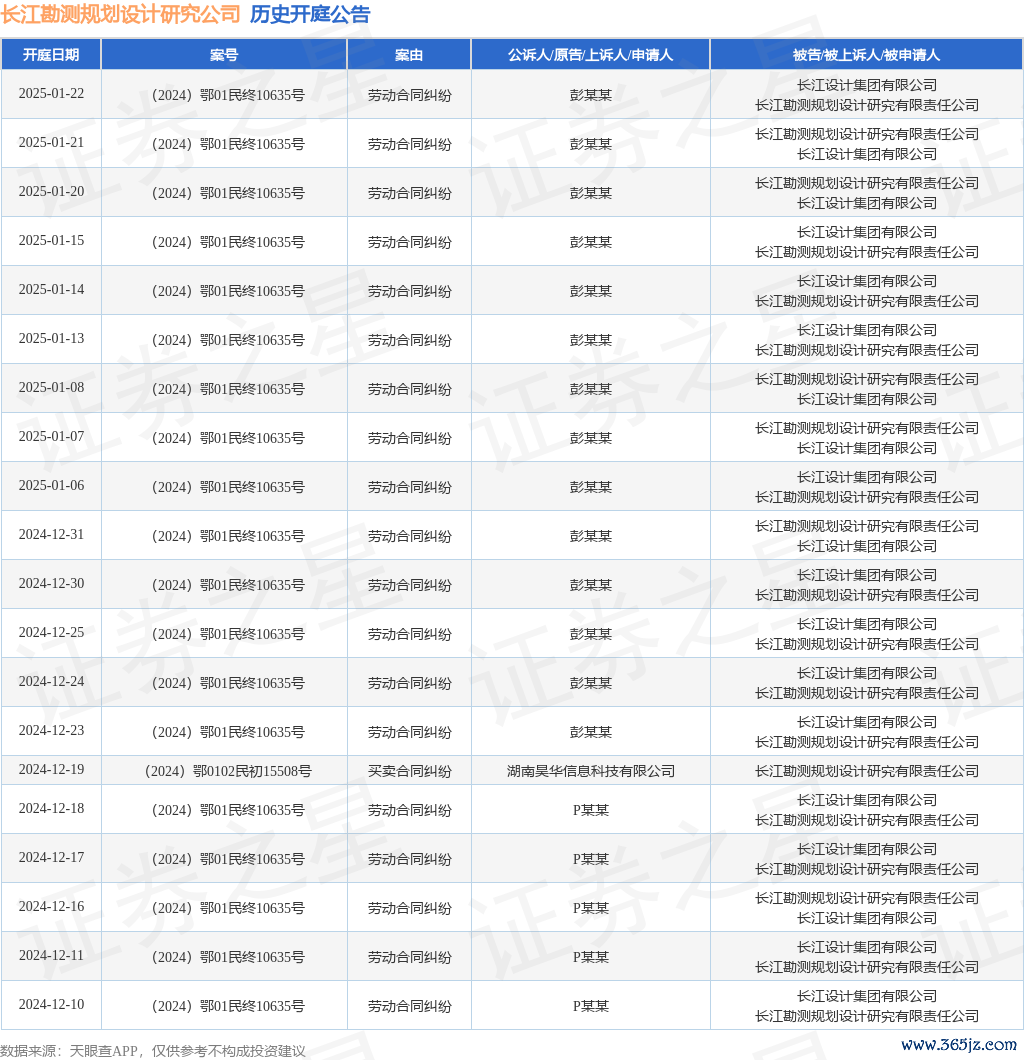
Task: Select the 案由 column header
Action: (409, 55)
